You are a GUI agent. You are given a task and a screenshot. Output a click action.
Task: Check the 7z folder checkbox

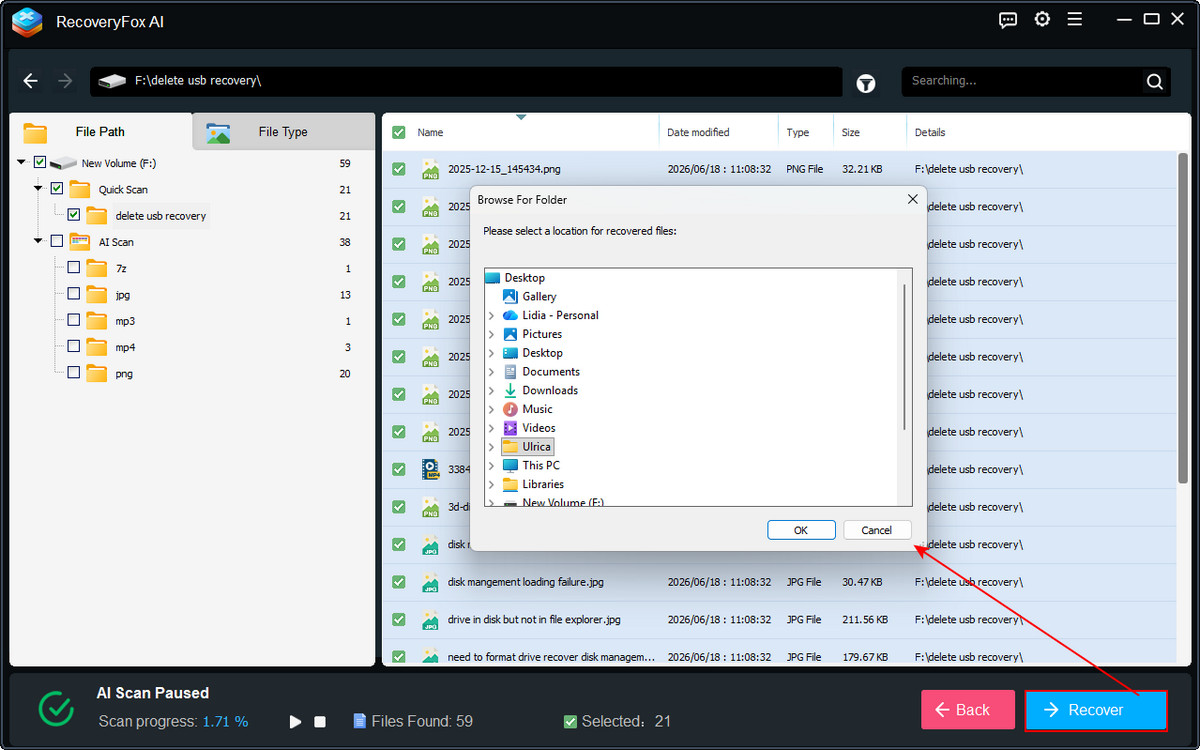pyautogui.click(x=74, y=268)
